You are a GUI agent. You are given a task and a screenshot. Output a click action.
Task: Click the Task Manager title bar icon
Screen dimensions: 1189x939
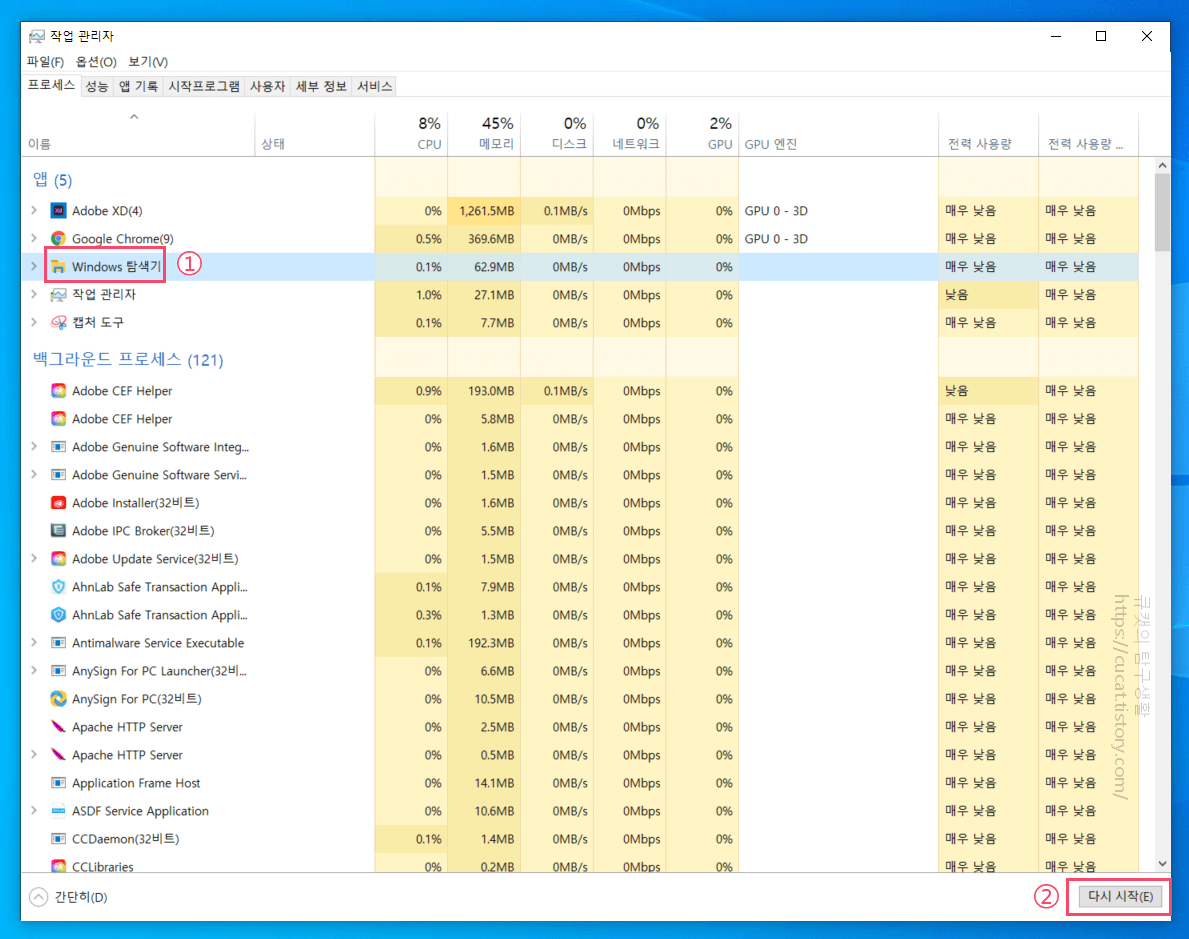(36, 36)
